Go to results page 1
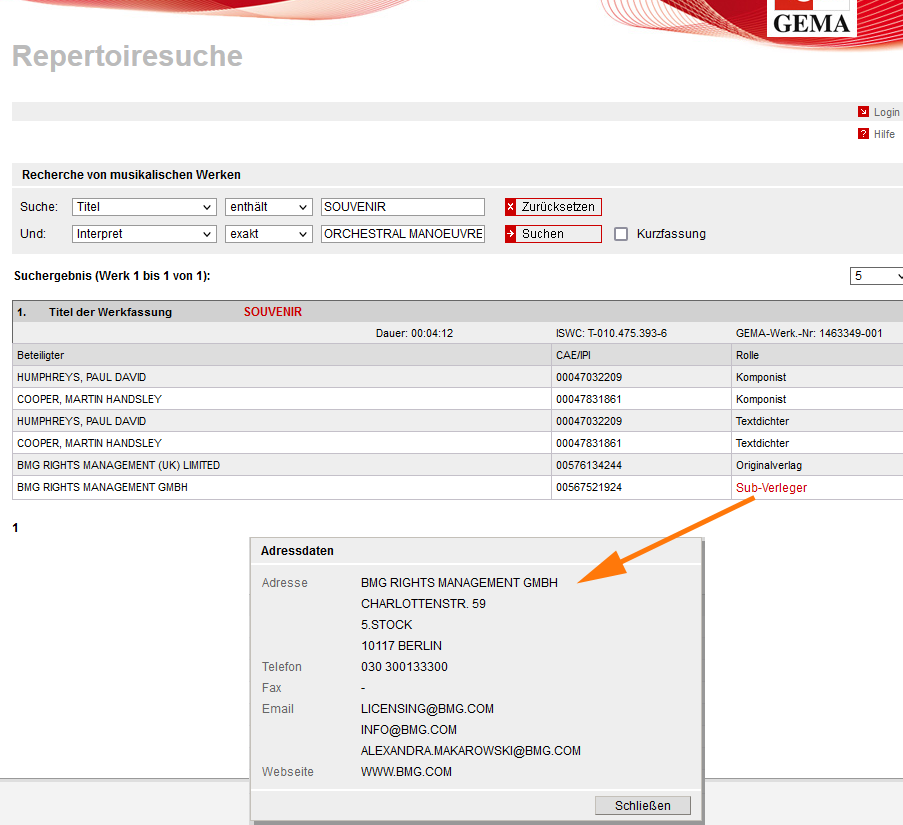 click(16, 527)
